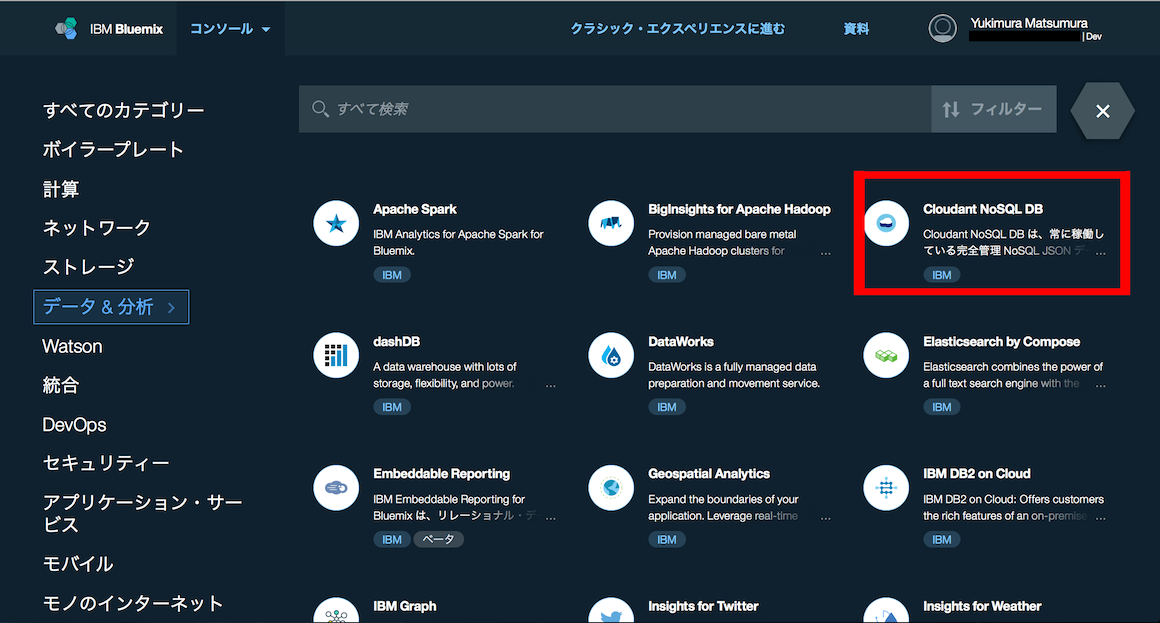Select the すべてのカテゴリー category

tap(124, 110)
